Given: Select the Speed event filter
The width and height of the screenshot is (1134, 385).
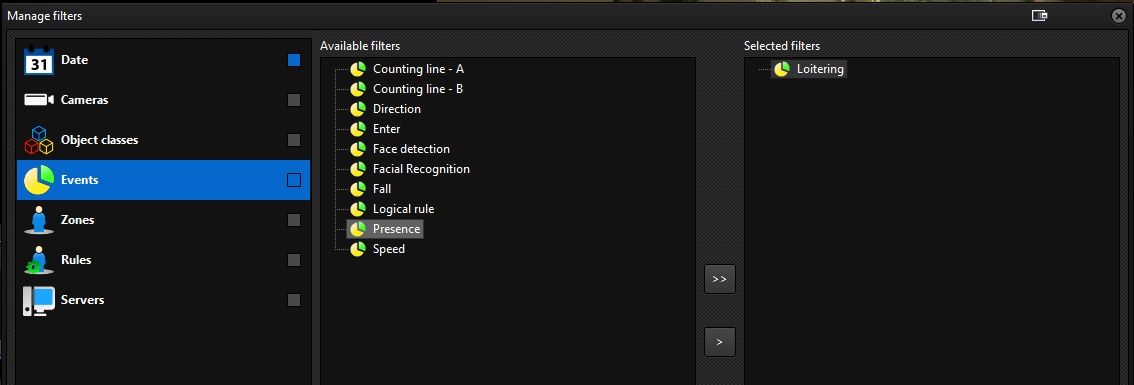Looking at the screenshot, I should click(x=388, y=249).
